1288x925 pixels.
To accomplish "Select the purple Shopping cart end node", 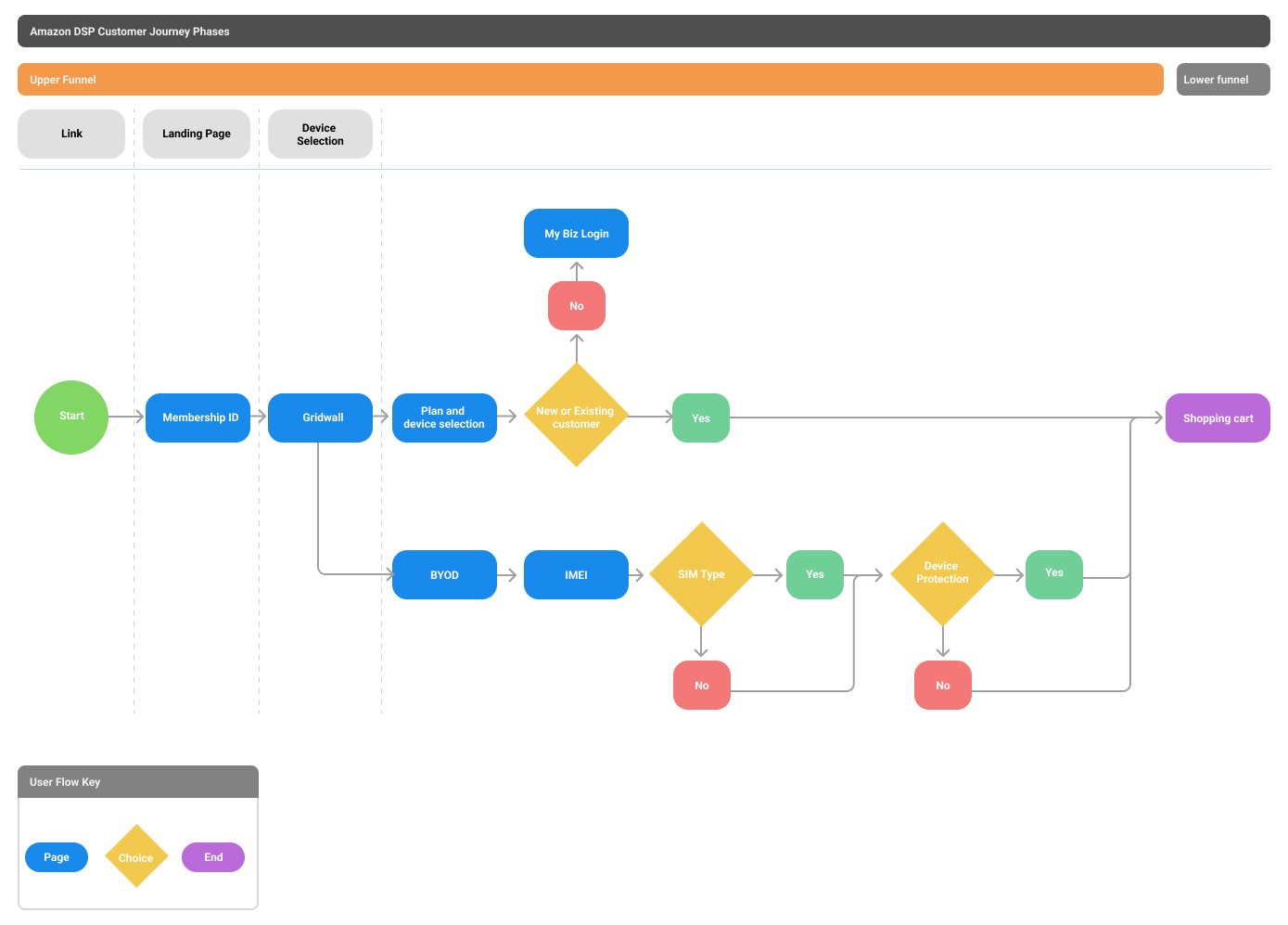I will click(1218, 418).
